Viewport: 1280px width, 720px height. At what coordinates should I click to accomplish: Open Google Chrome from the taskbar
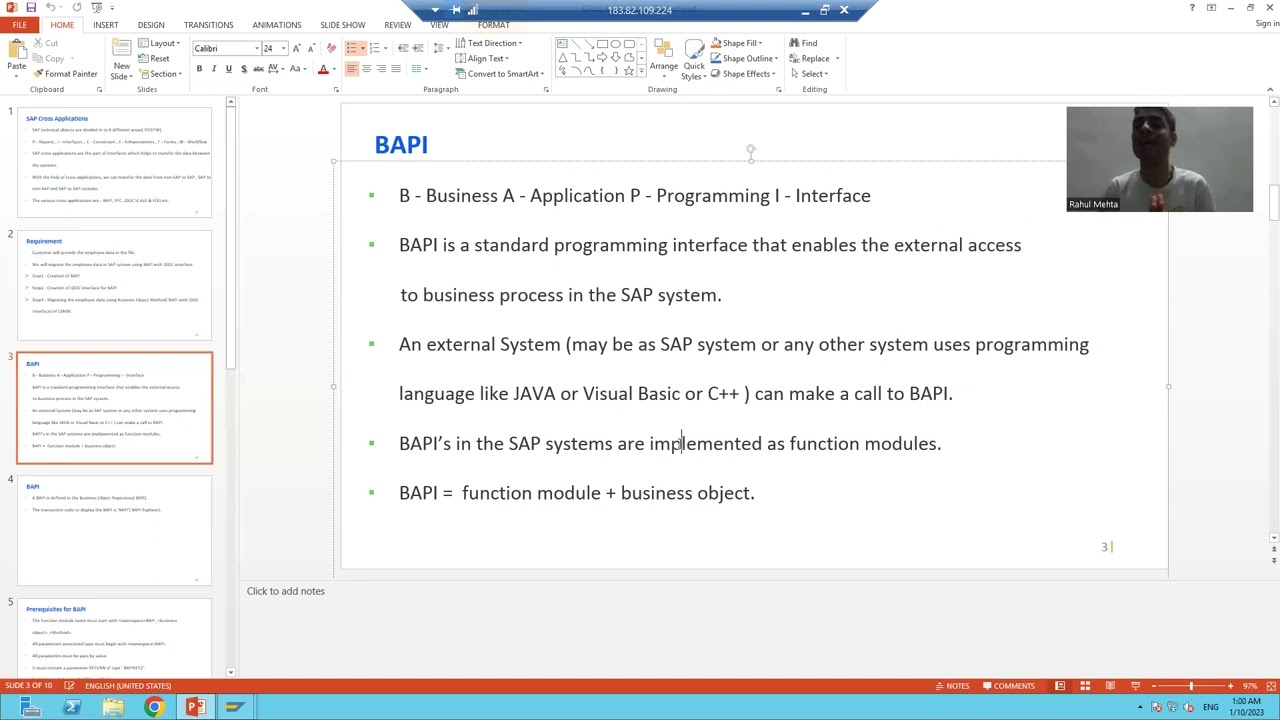(x=154, y=708)
